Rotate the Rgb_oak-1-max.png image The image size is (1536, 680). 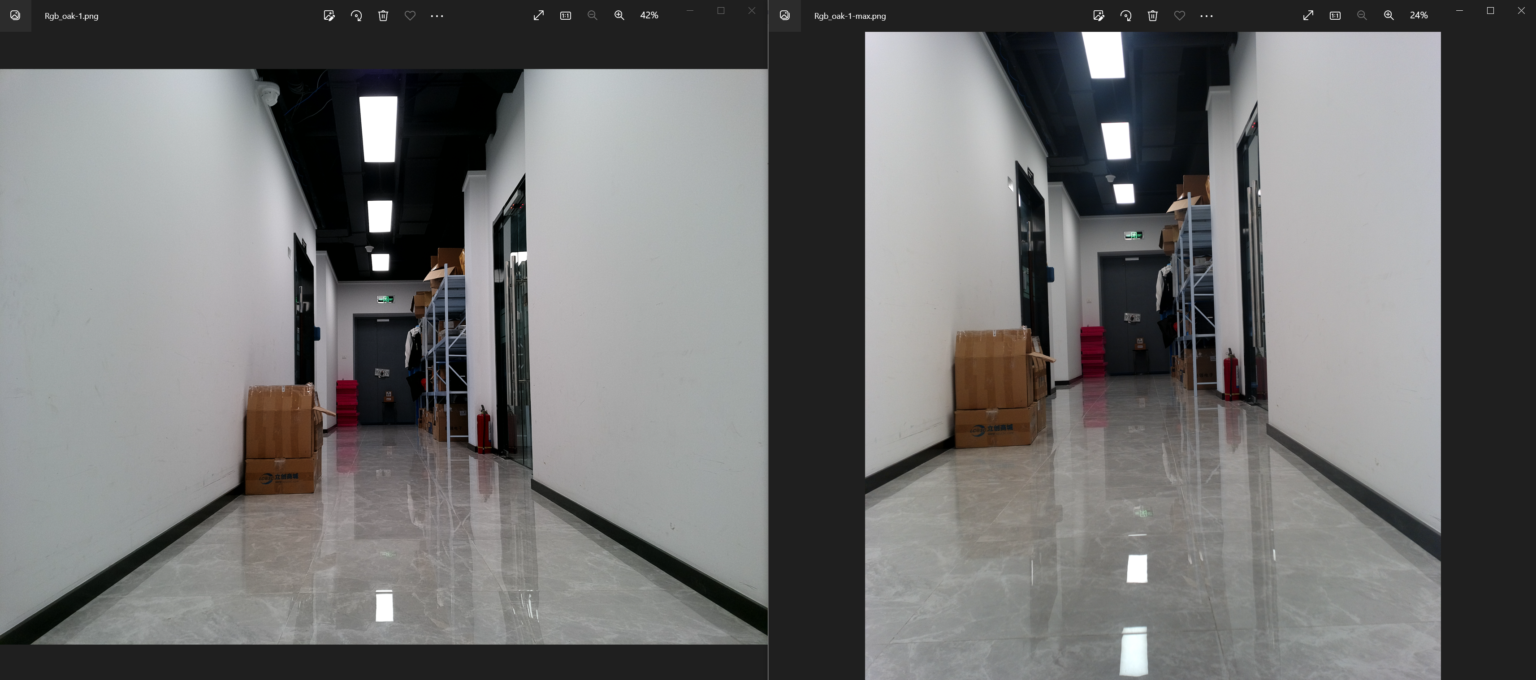tap(1125, 16)
